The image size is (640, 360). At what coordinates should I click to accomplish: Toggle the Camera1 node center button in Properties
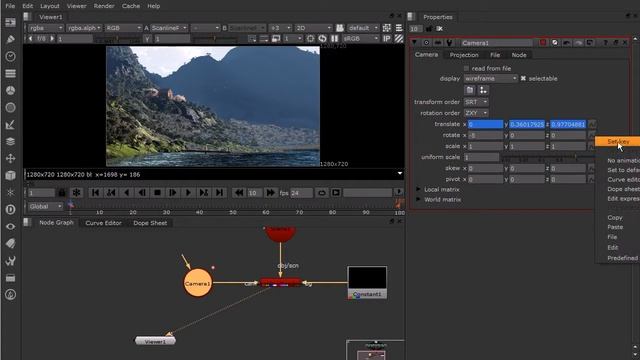pos(426,42)
